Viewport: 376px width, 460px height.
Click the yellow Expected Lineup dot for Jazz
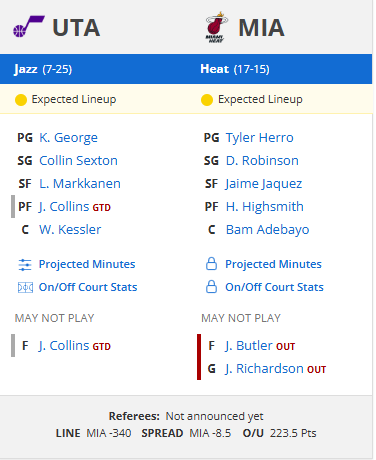pyautogui.click(x=21, y=100)
